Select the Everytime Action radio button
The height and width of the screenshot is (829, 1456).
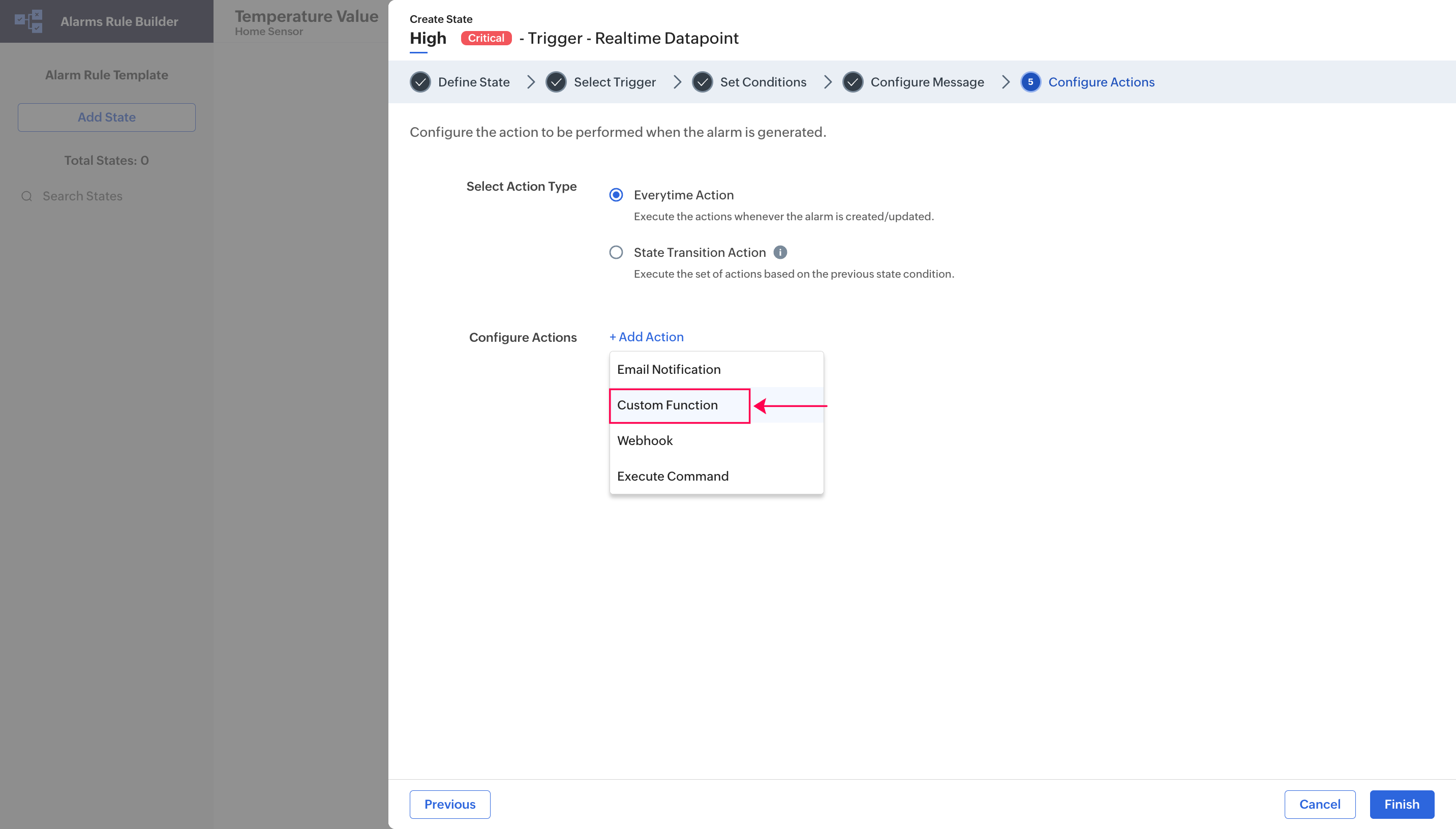tap(616, 195)
